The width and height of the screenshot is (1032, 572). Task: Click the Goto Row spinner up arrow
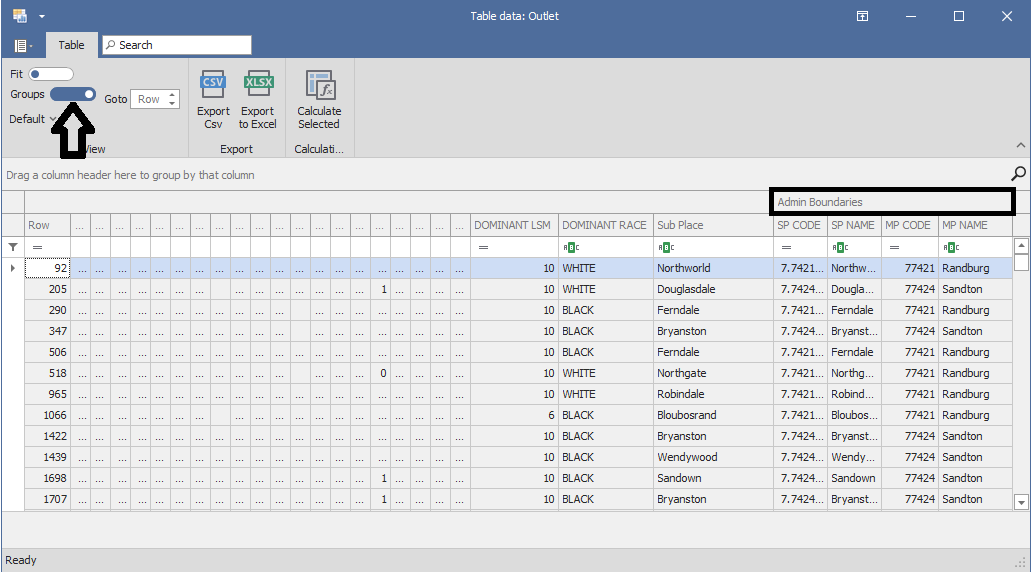(173, 95)
